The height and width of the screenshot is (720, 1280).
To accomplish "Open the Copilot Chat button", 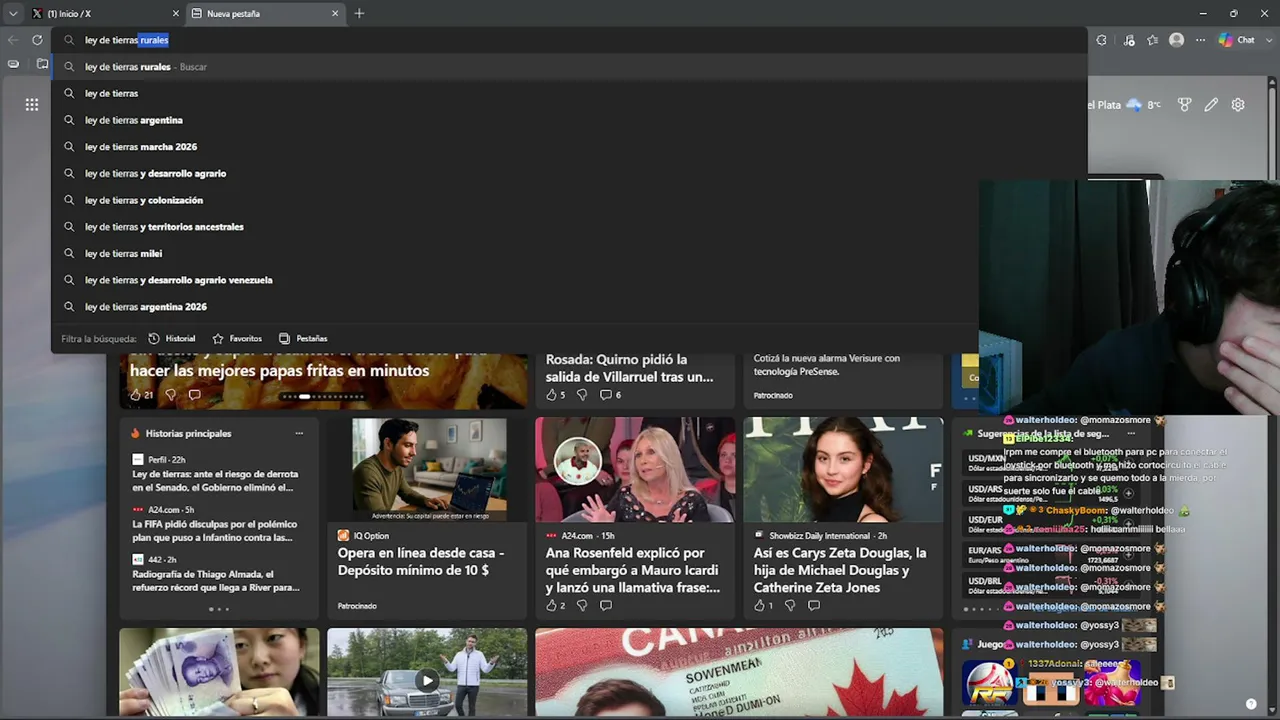I will [x=1237, y=40].
